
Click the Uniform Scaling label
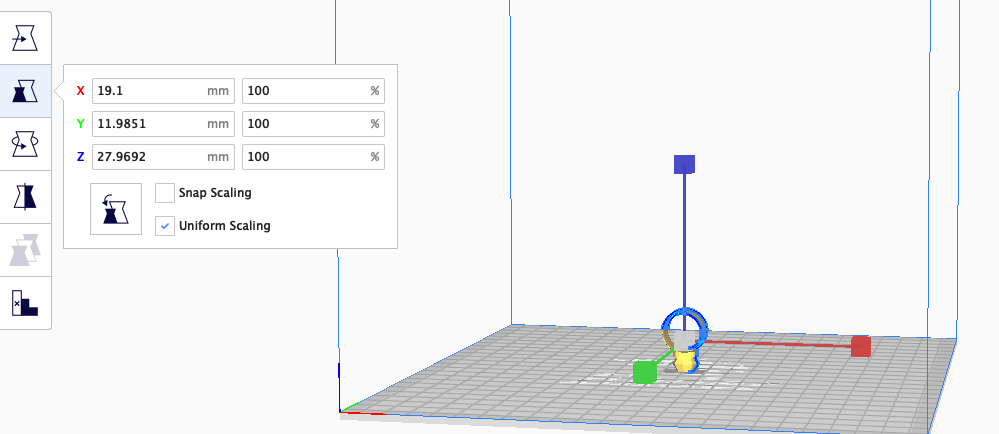pyautogui.click(x=224, y=226)
